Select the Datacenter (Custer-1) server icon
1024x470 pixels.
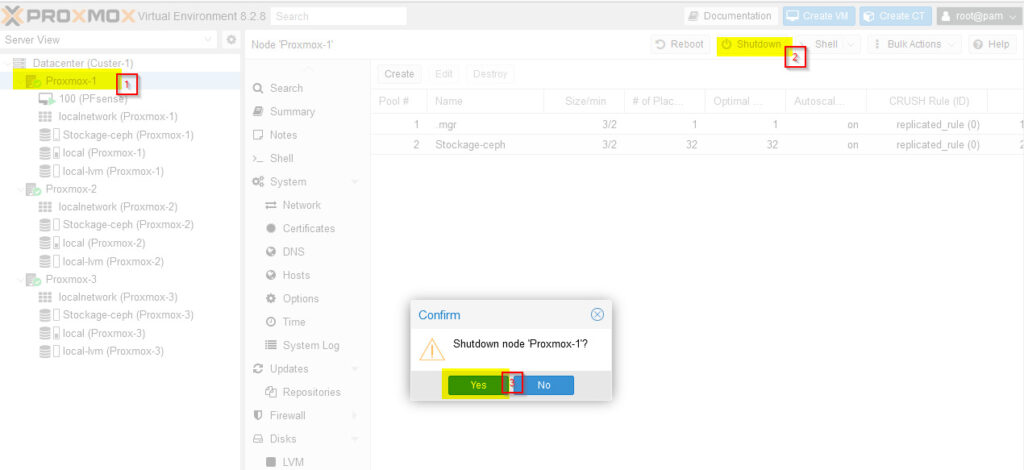tap(20, 63)
